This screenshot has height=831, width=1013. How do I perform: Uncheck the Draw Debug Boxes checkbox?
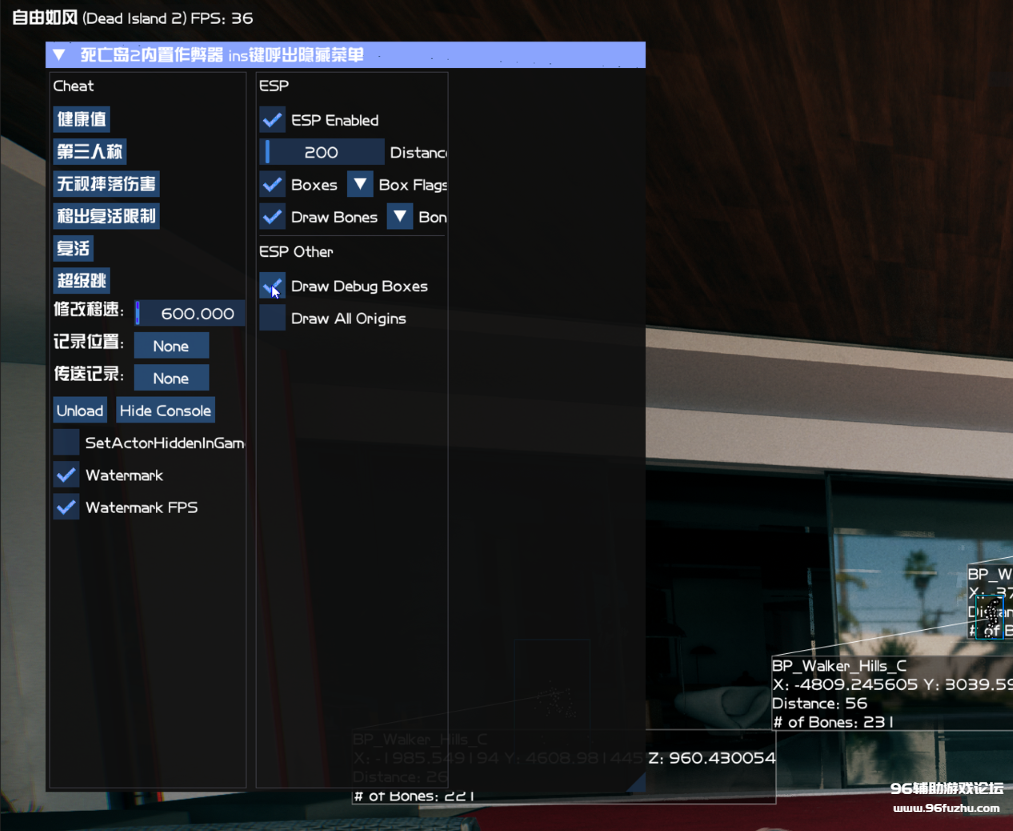272,286
